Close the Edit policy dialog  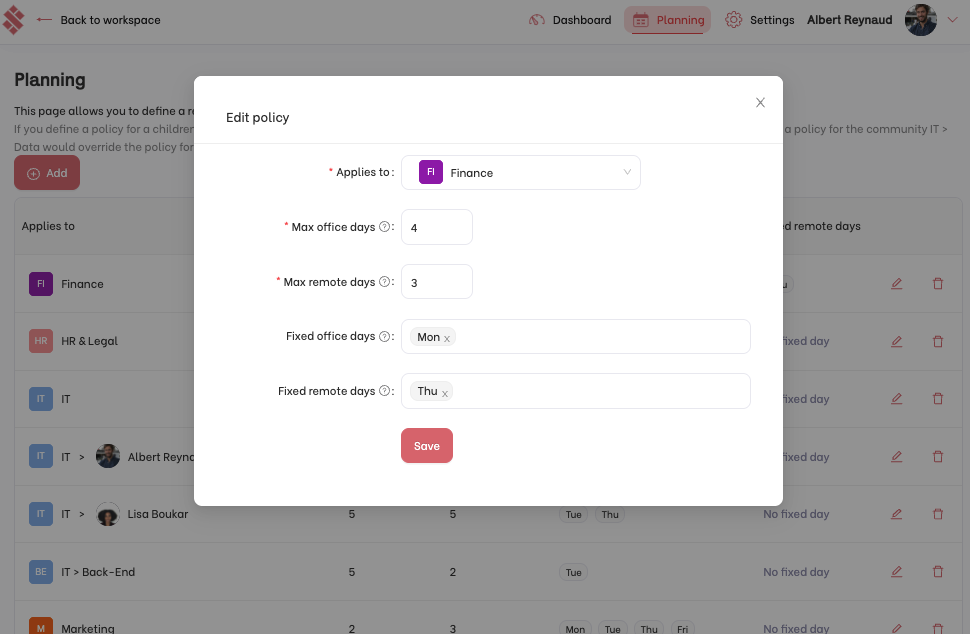click(760, 103)
